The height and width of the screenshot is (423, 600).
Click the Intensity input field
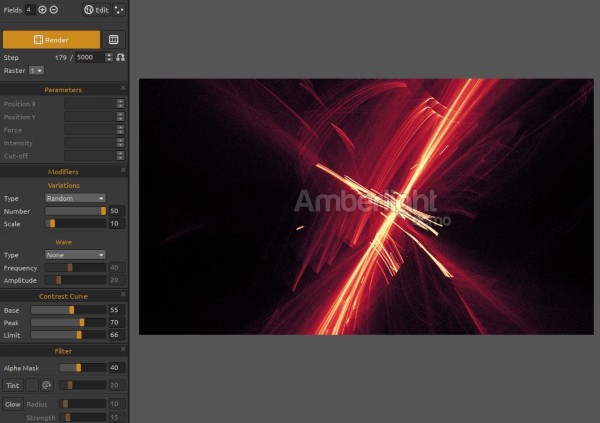click(x=90, y=143)
